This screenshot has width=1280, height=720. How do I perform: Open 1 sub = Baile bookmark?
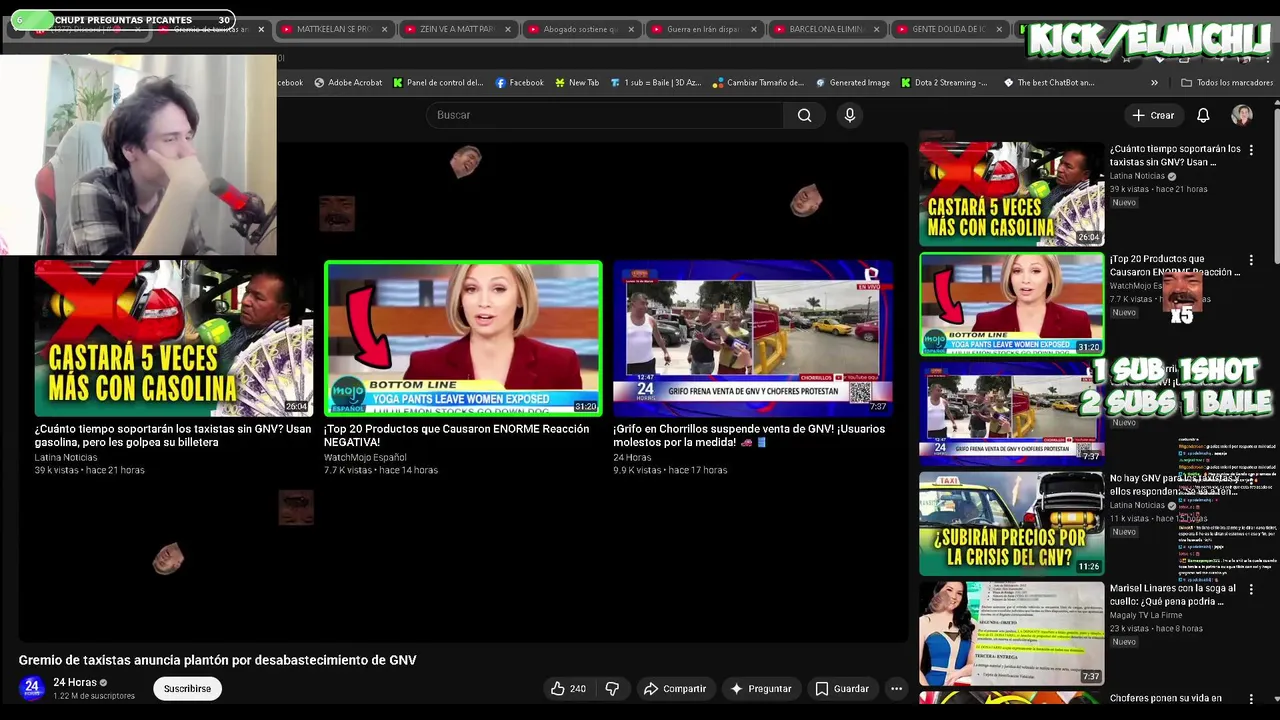coord(655,83)
